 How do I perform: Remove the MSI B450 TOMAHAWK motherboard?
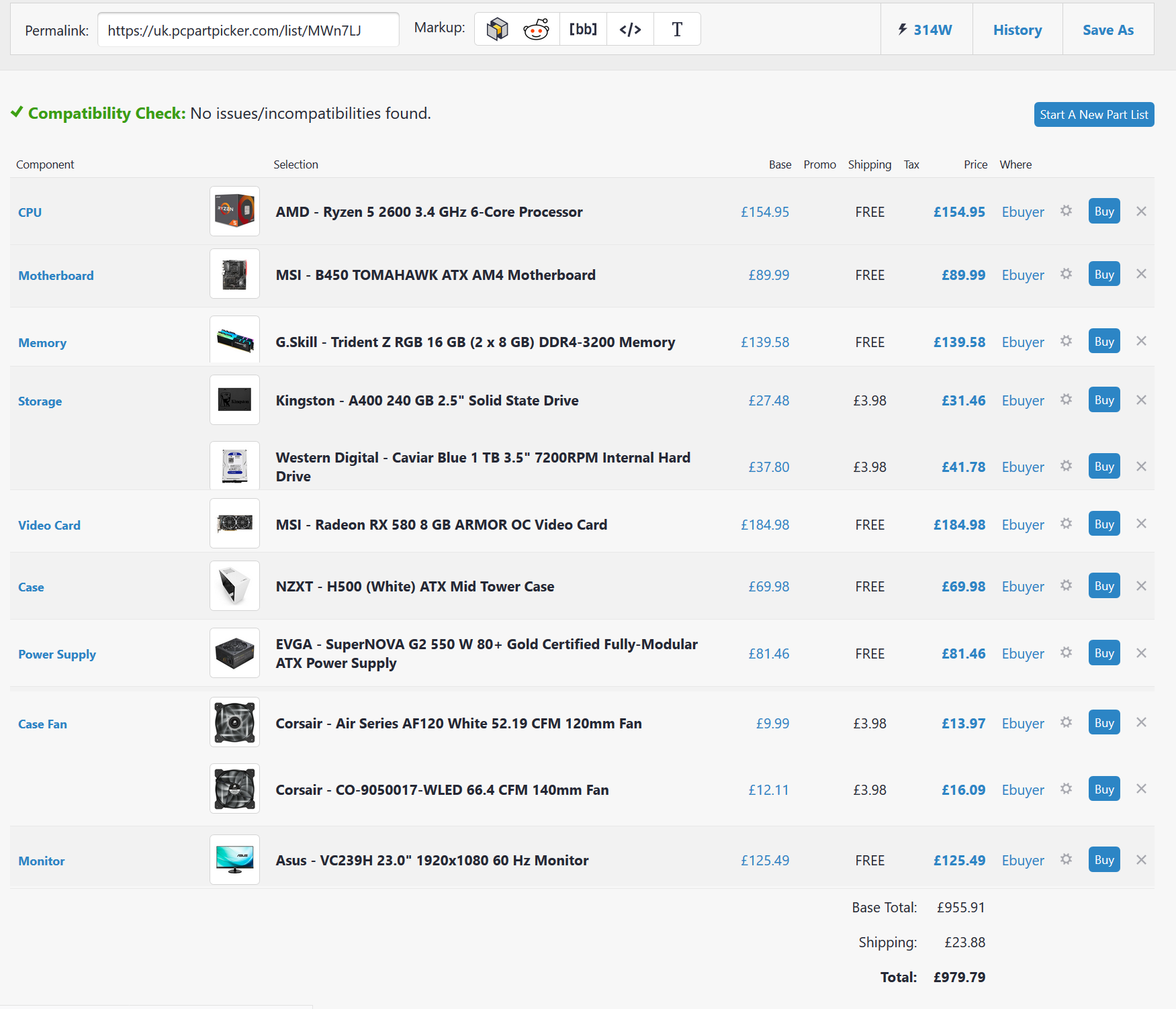(1141, 274)
